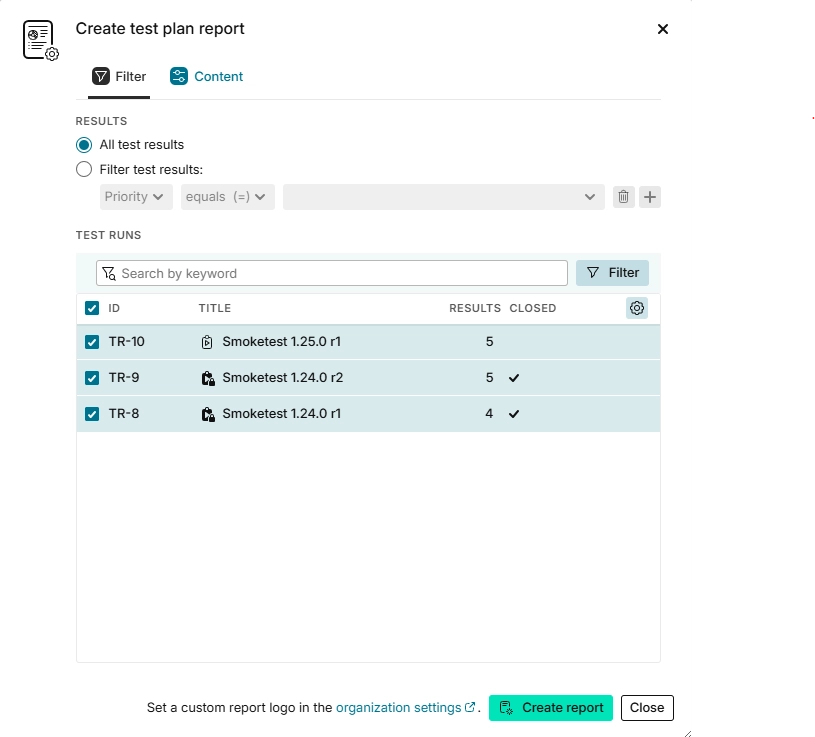
Task: Select the Filter tab
Action: pyautogui.click(x=119, y=77)
